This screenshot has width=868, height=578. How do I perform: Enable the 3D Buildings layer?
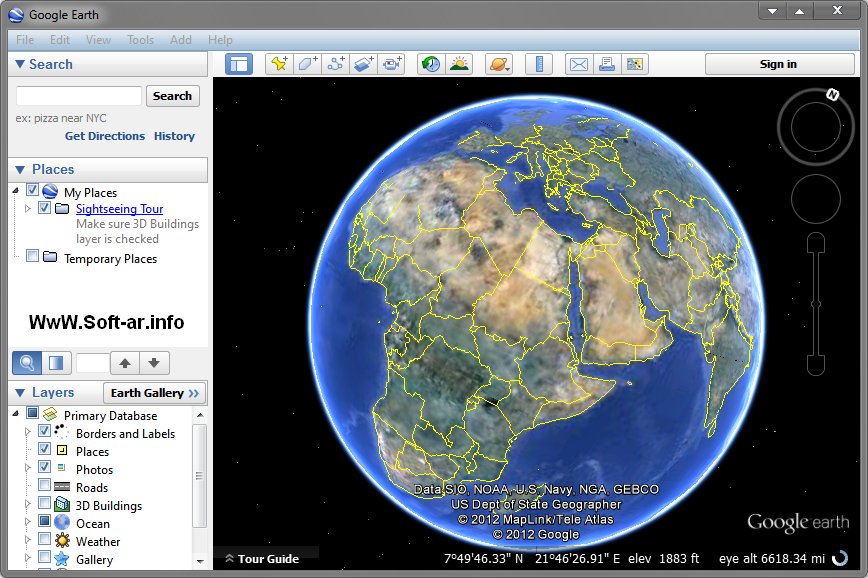click(42, 505)
